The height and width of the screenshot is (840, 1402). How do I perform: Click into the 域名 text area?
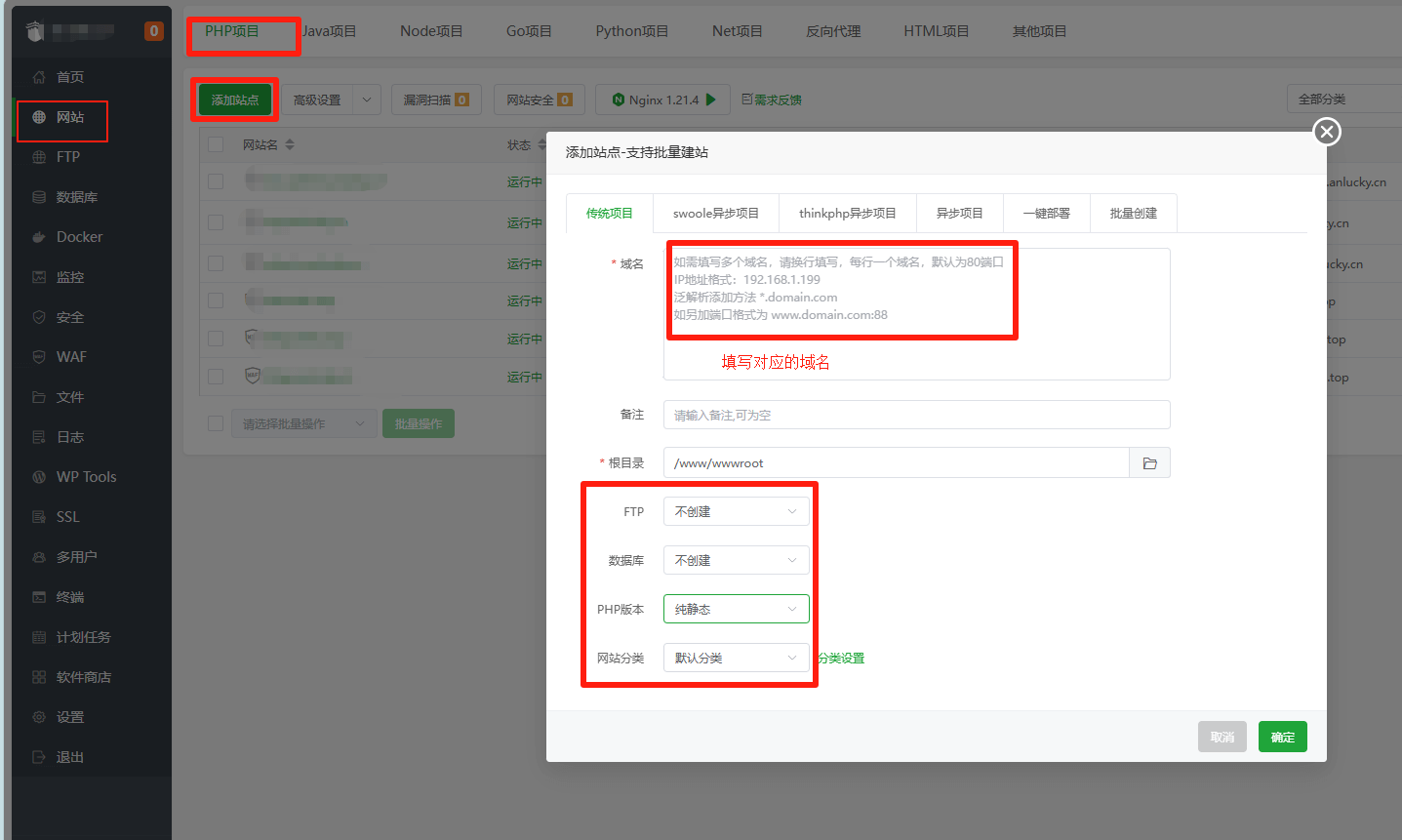[917, 314]
